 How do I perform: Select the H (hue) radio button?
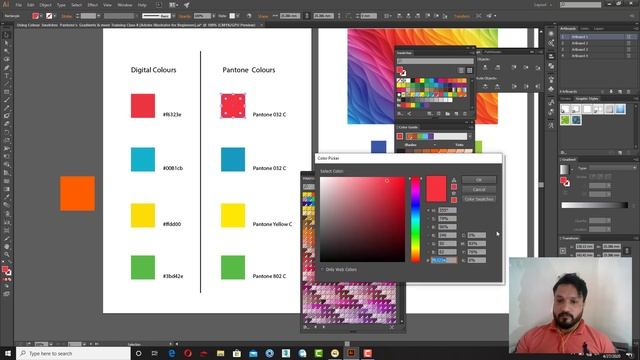click(428, 210)
